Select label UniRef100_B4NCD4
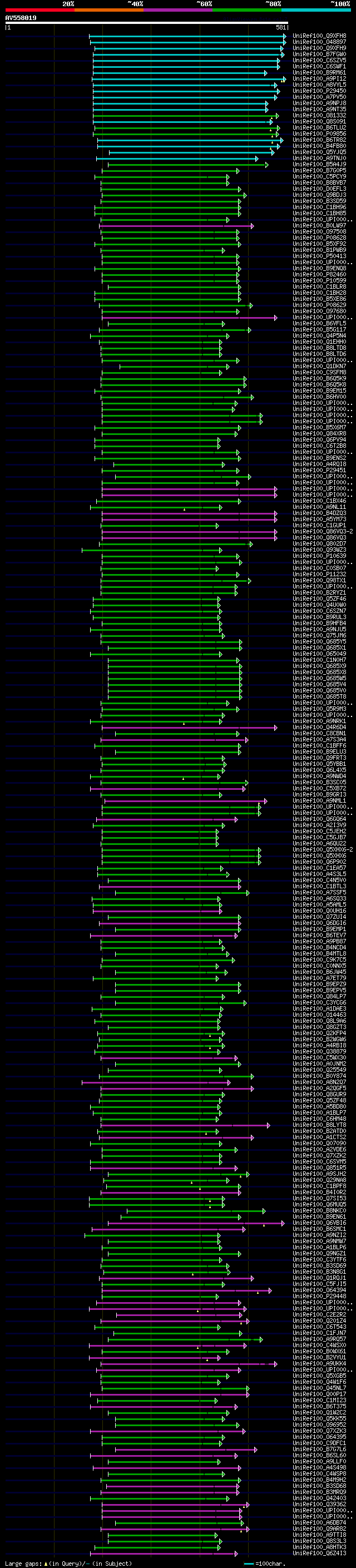Viewport: 356px width, 1568px height. click(319, 948)
